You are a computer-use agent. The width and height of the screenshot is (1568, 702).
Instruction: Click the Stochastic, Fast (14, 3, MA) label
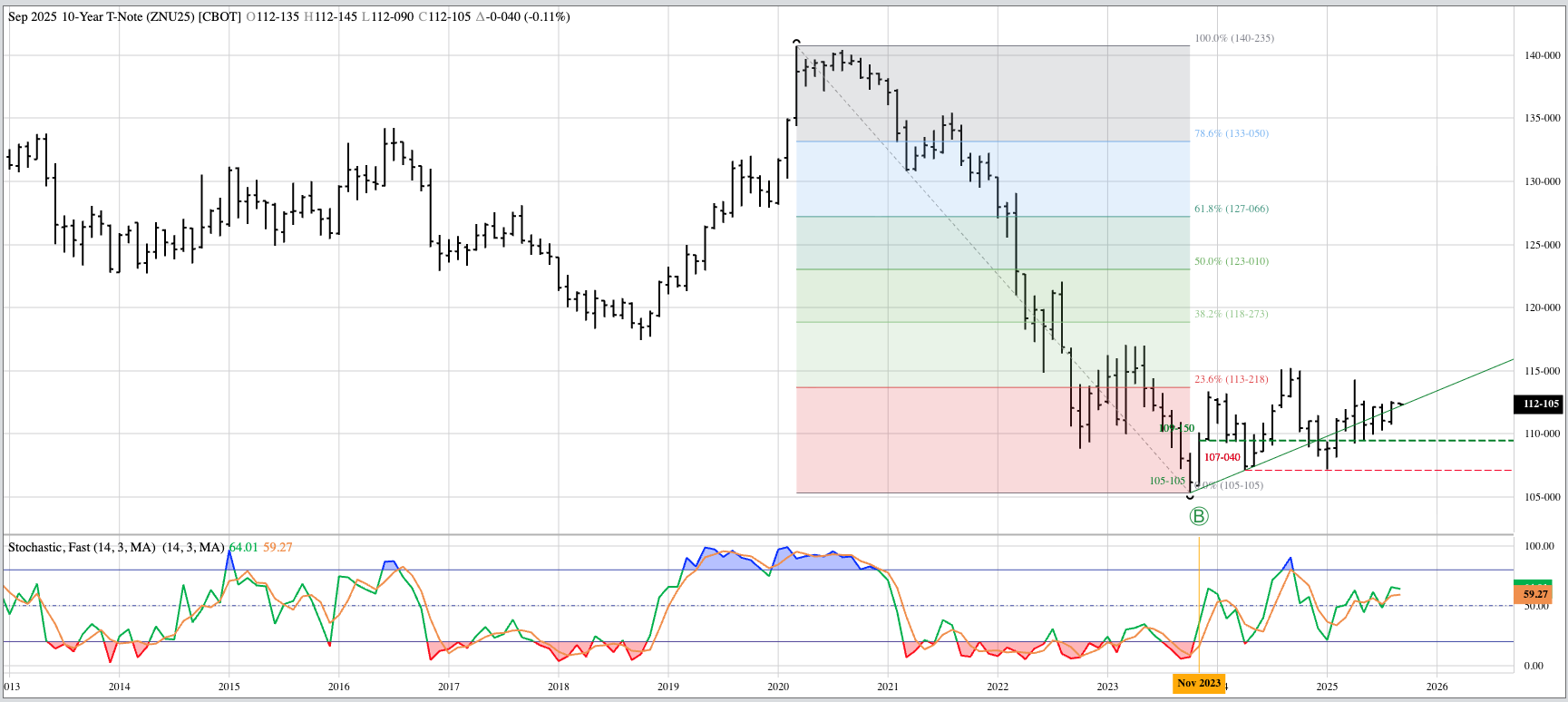click(115, 547)
